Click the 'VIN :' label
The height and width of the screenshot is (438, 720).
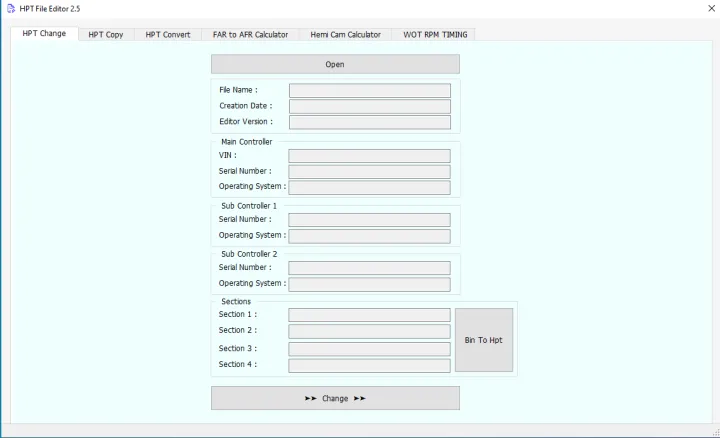[x=228, y=155]
